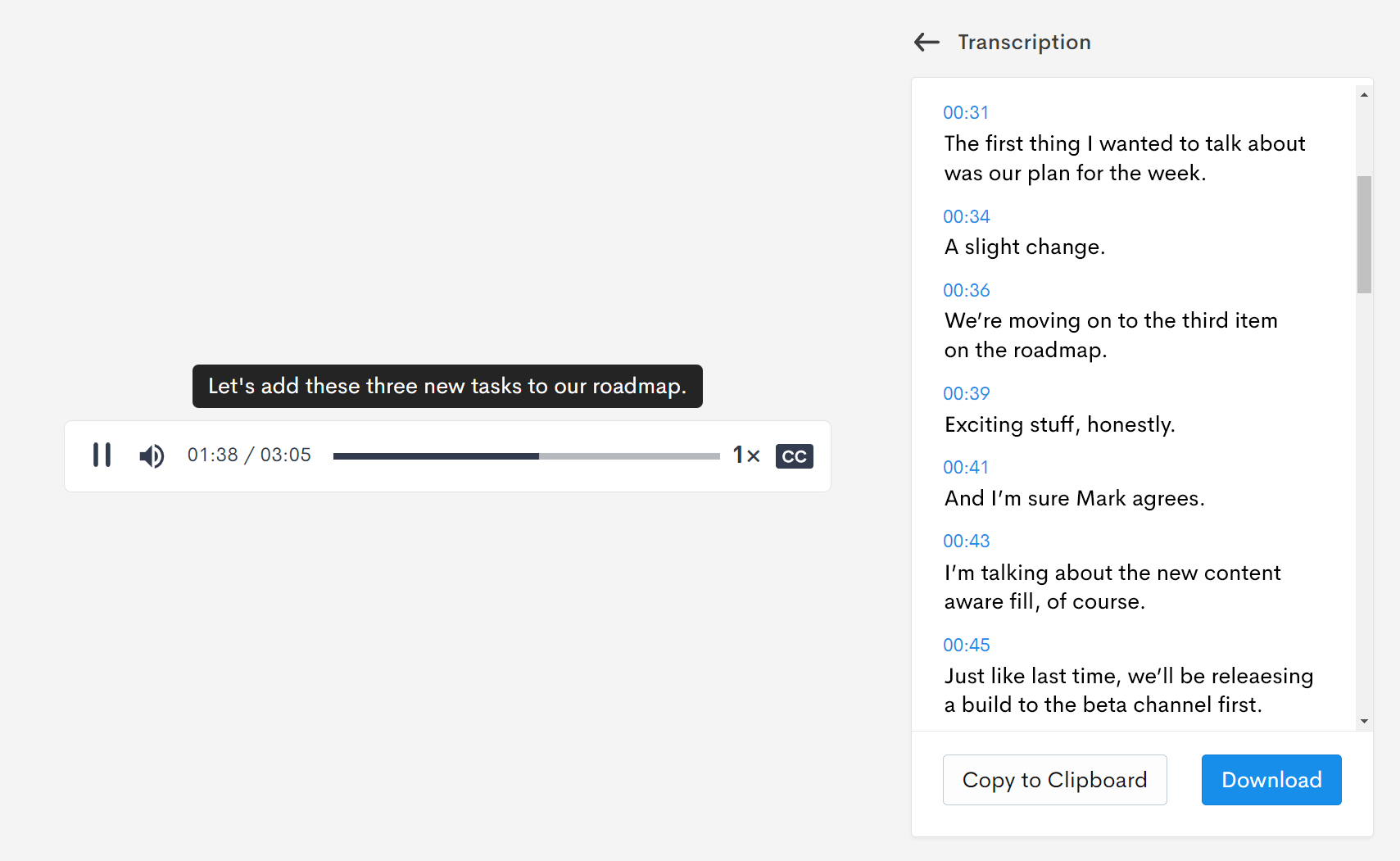Image resolution: width=1400 pixels, height=861 pixels.
Task: Seek using the video progress bar
Action: pyautogui.click(x=527, y=455)
